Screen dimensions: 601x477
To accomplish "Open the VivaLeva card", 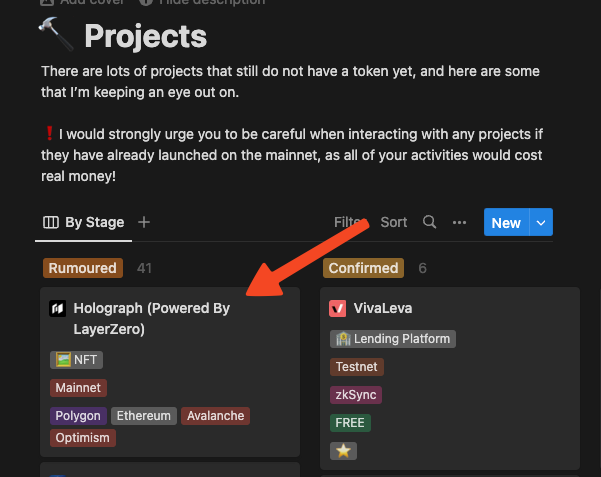I will (450, 378).
